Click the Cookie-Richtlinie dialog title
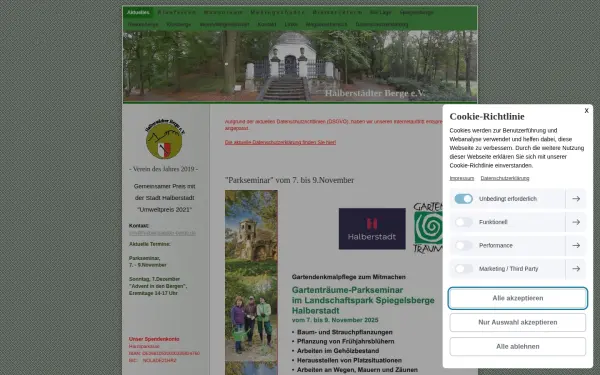 (487, 116)
